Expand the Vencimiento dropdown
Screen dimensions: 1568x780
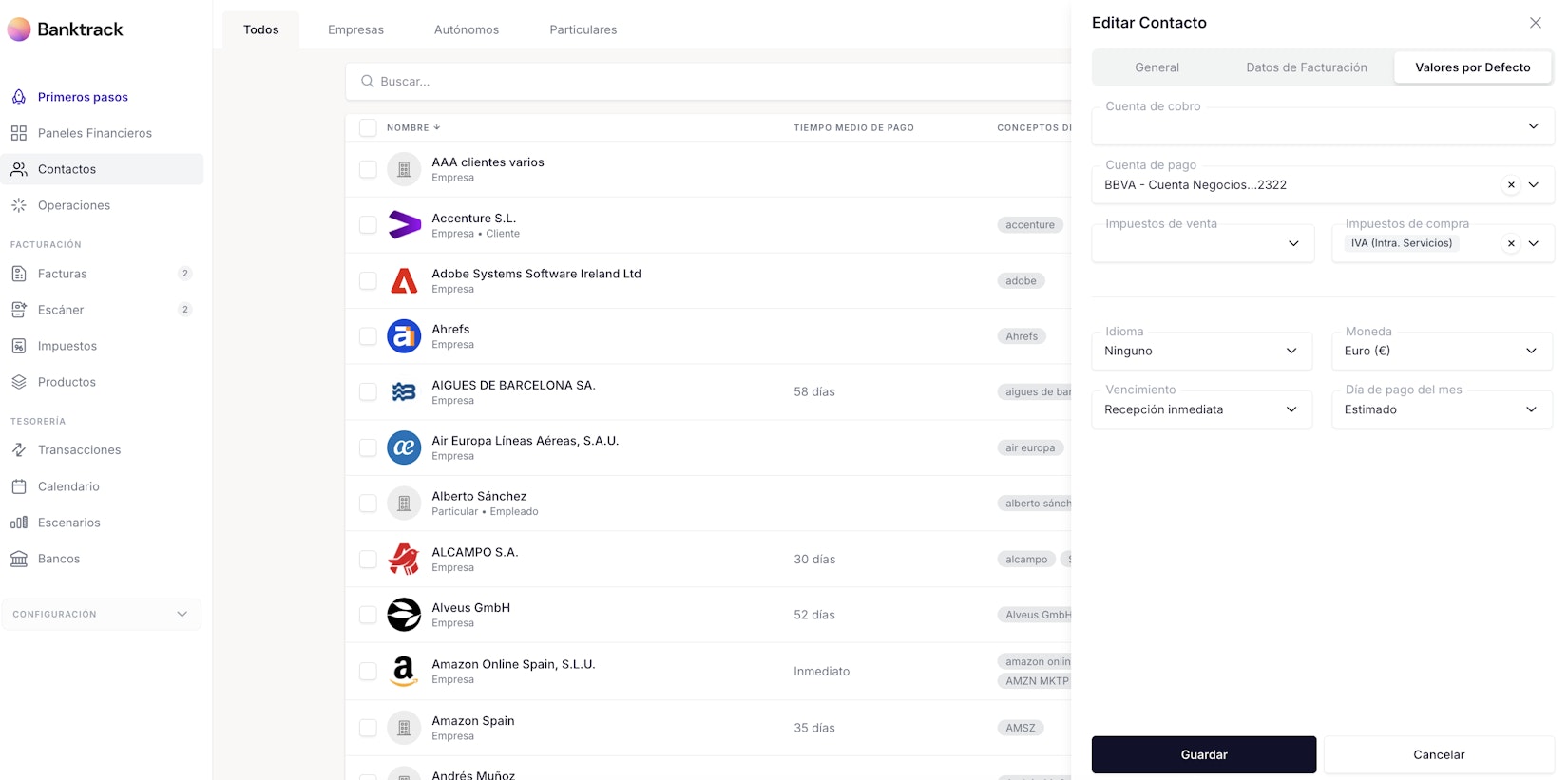pos(1201,409)
